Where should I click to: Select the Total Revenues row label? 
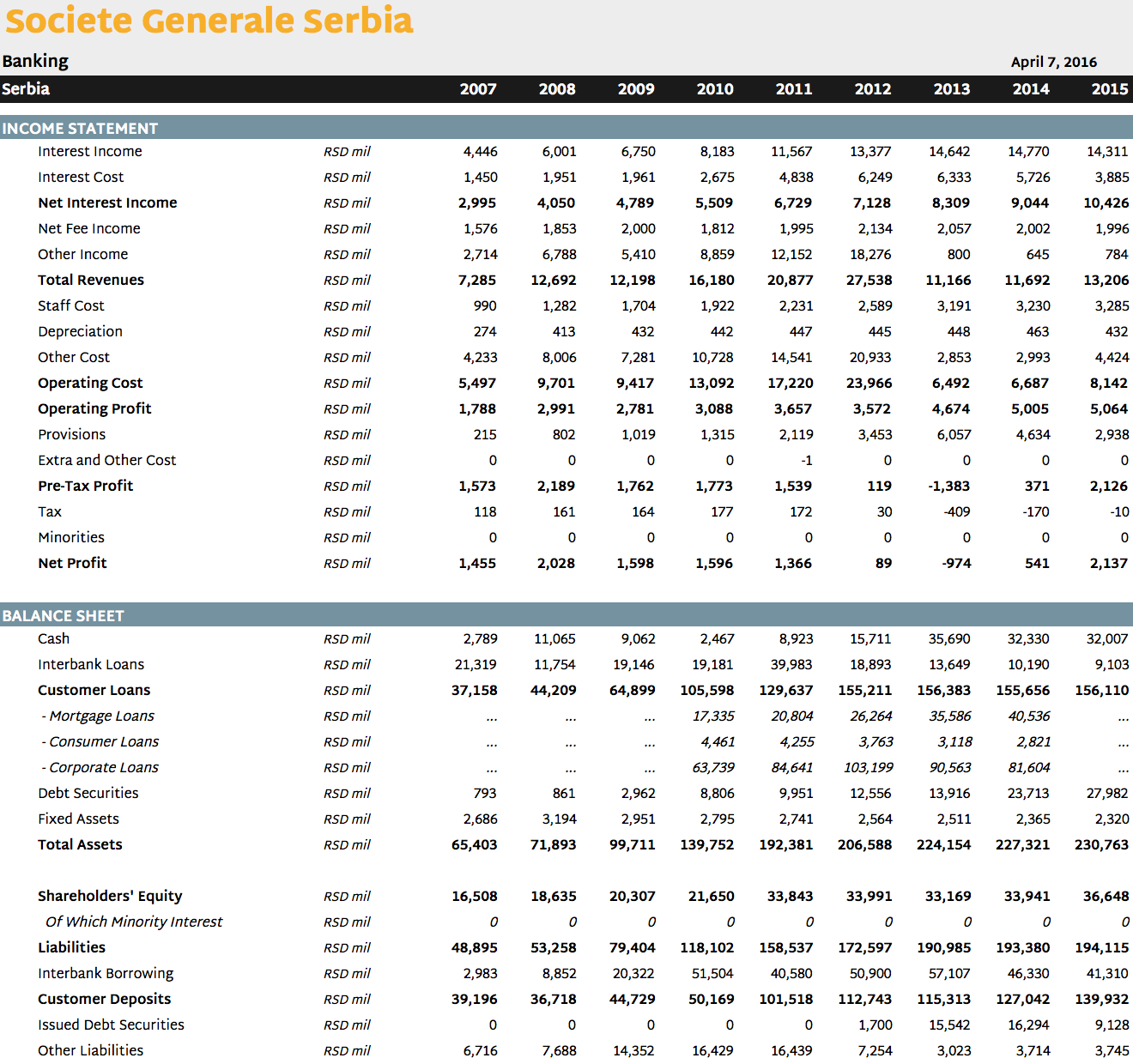tap(91, 281)
